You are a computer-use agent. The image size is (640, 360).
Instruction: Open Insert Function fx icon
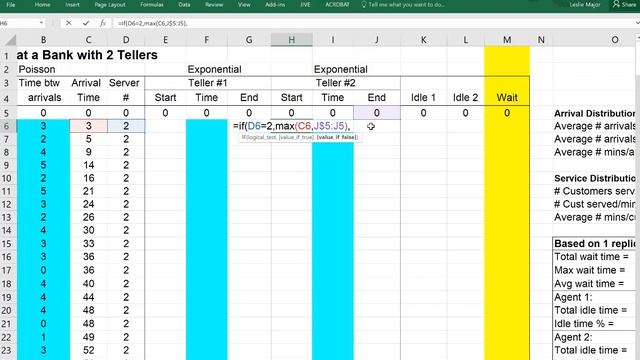[102, 23]
